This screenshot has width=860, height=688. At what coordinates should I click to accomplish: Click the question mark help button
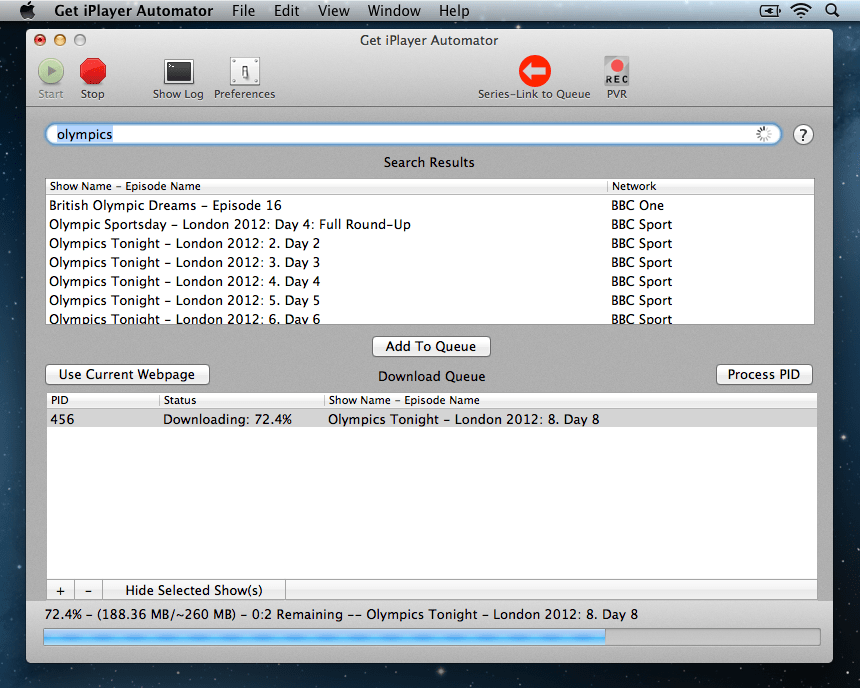pos(803,134)
